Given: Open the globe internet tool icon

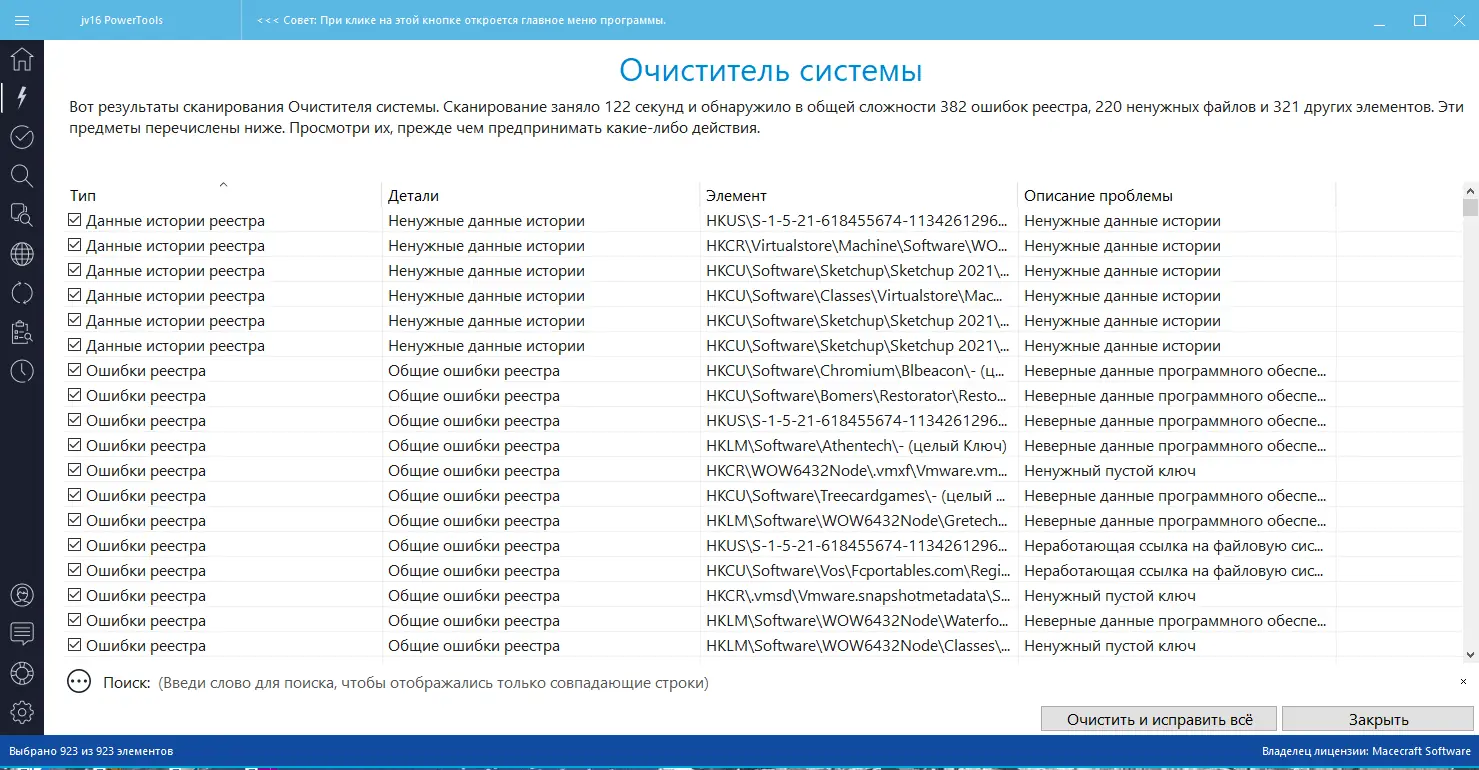Looking at the screenshot, I should point(22,254).
